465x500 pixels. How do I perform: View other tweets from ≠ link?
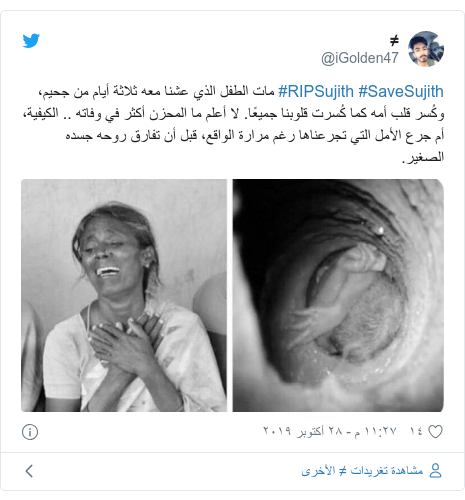tap(362, 471)
